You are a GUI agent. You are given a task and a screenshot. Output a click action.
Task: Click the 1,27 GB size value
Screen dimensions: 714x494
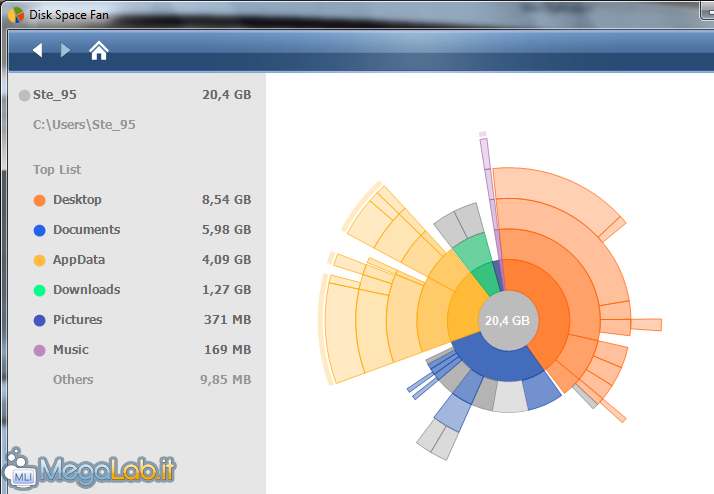pyautogui.click(x=227, y=290)
